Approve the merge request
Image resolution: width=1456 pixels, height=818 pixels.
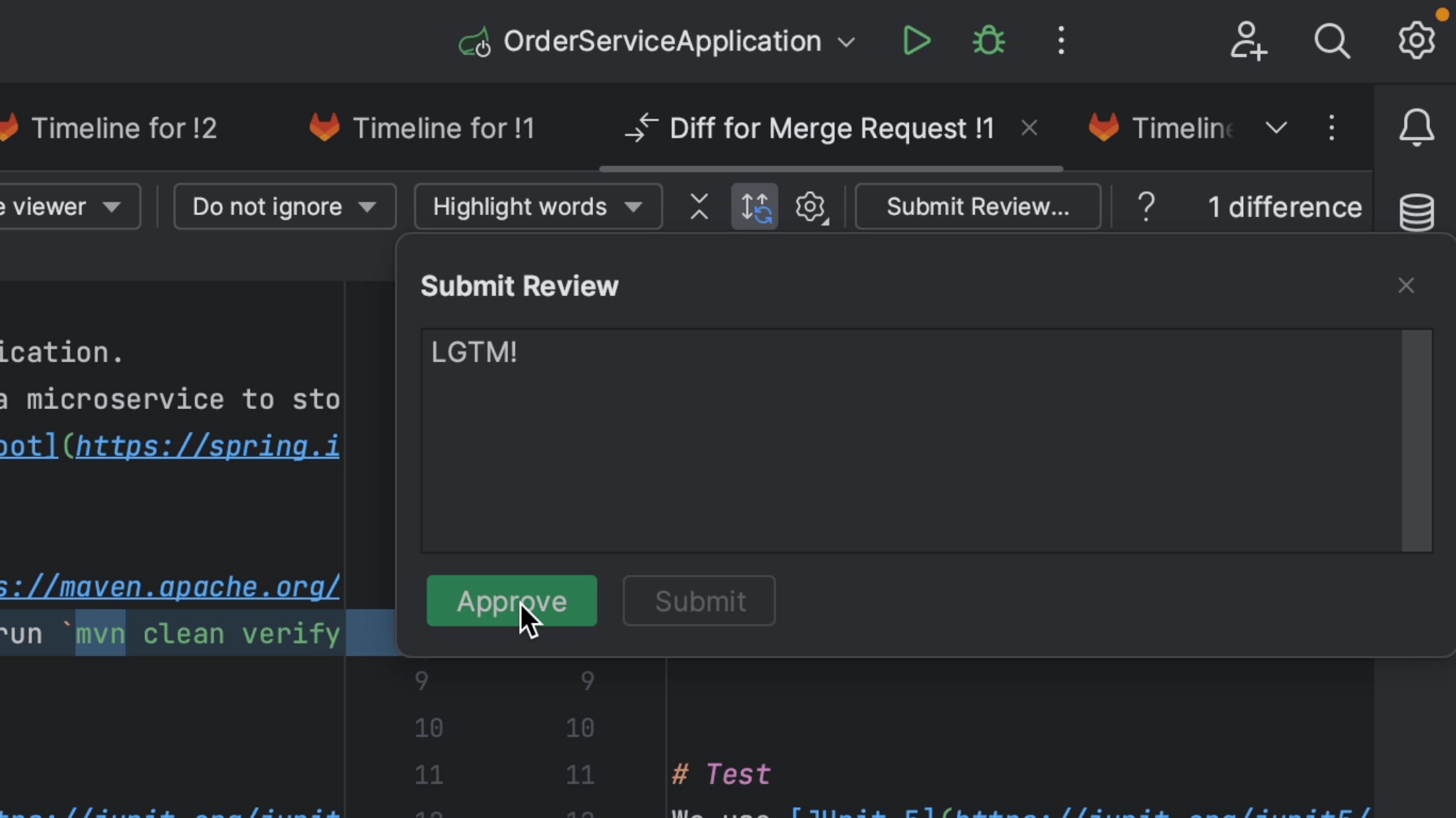512,601
